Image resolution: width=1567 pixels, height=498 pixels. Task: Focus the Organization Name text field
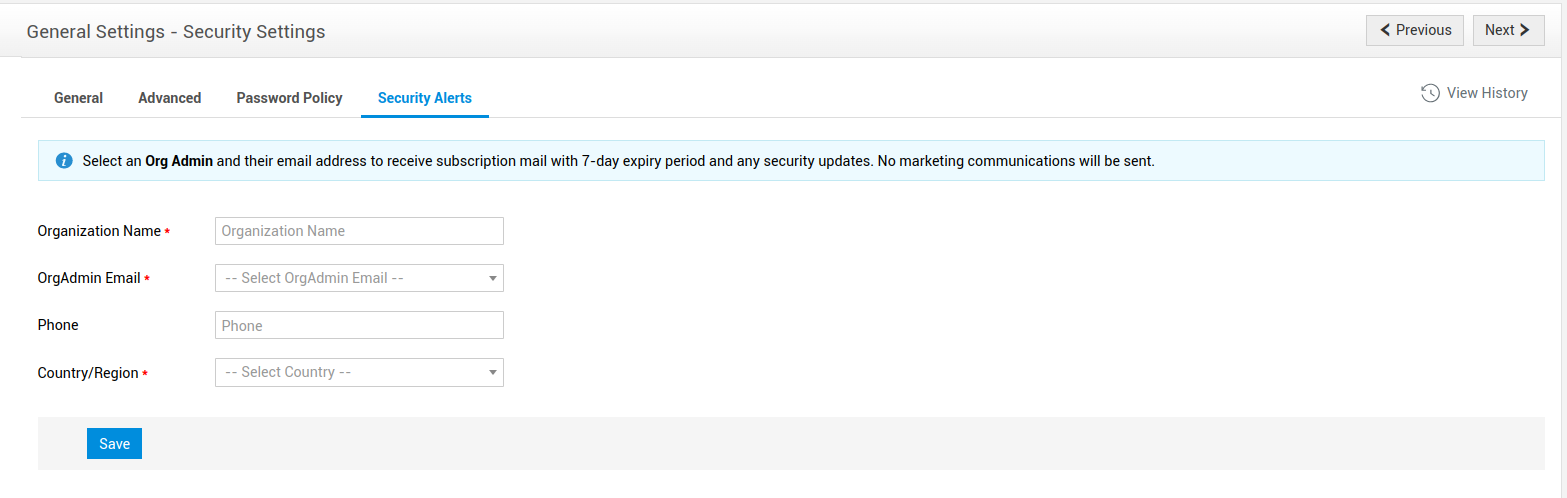[359, 231]
